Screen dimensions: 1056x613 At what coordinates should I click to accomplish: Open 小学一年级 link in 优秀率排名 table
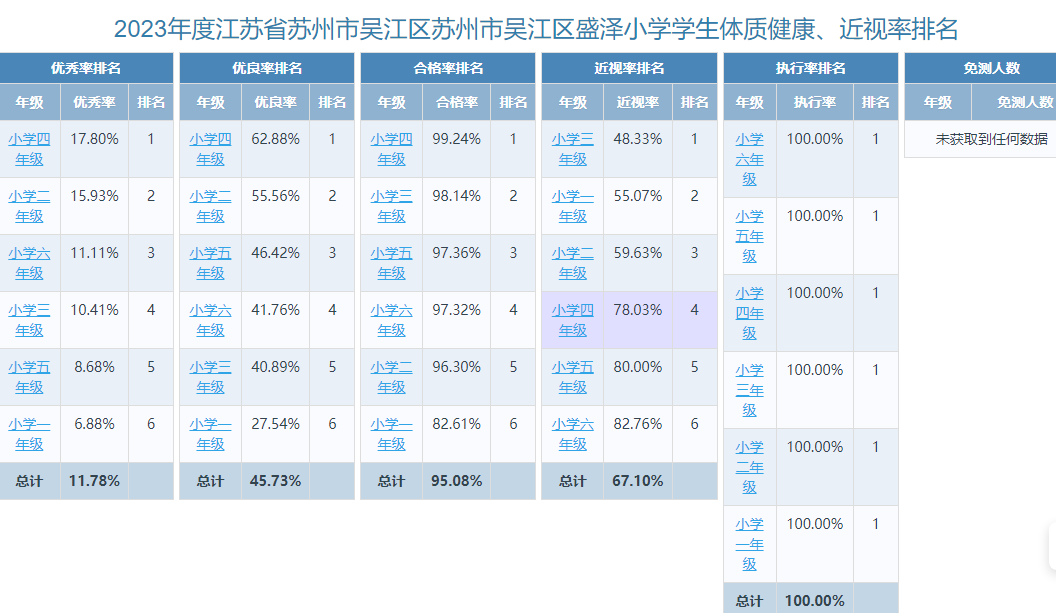point(30,434)
